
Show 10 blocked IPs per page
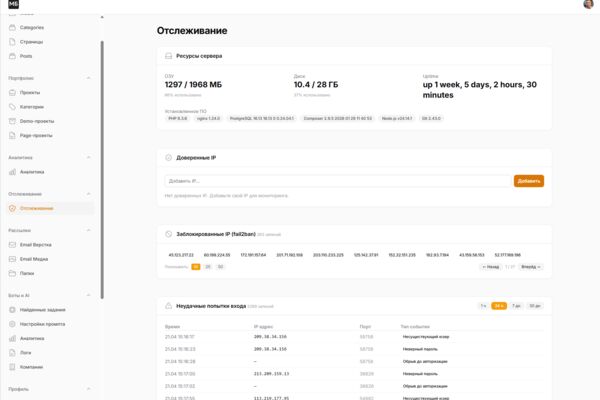point(196,267)
